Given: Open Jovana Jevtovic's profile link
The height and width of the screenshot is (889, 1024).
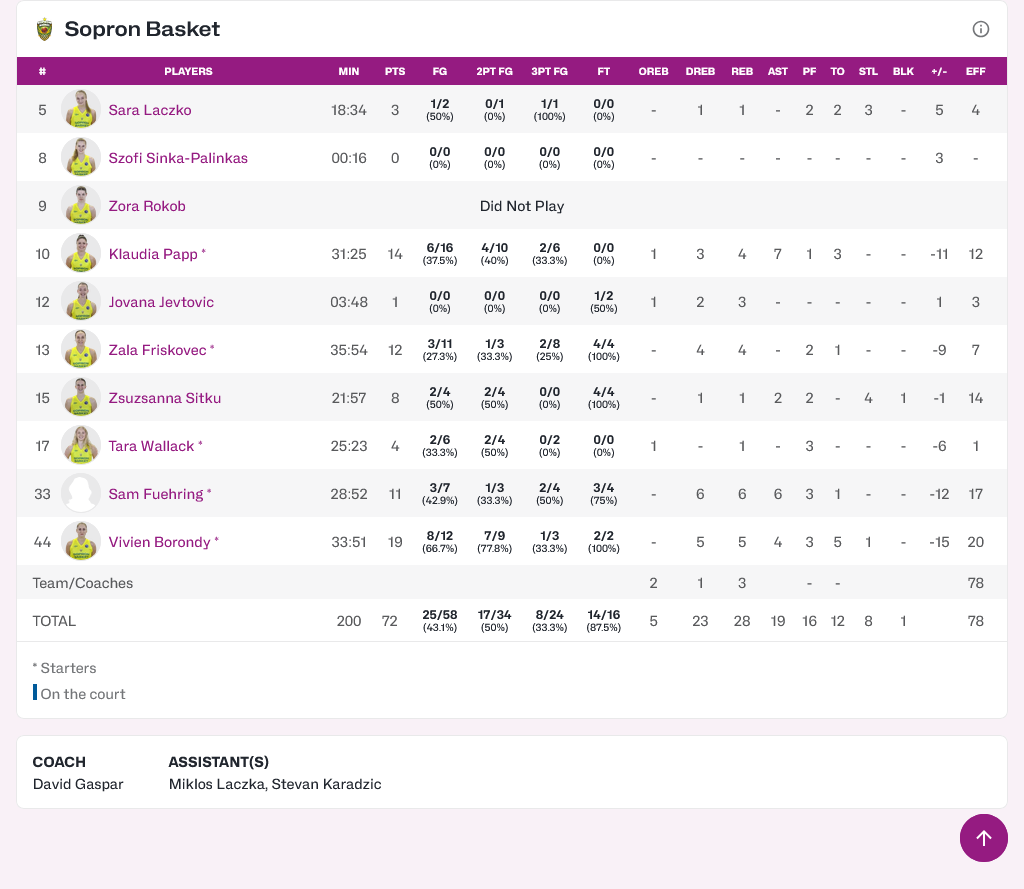Looking at the screenshot, I should coord(161,302).
